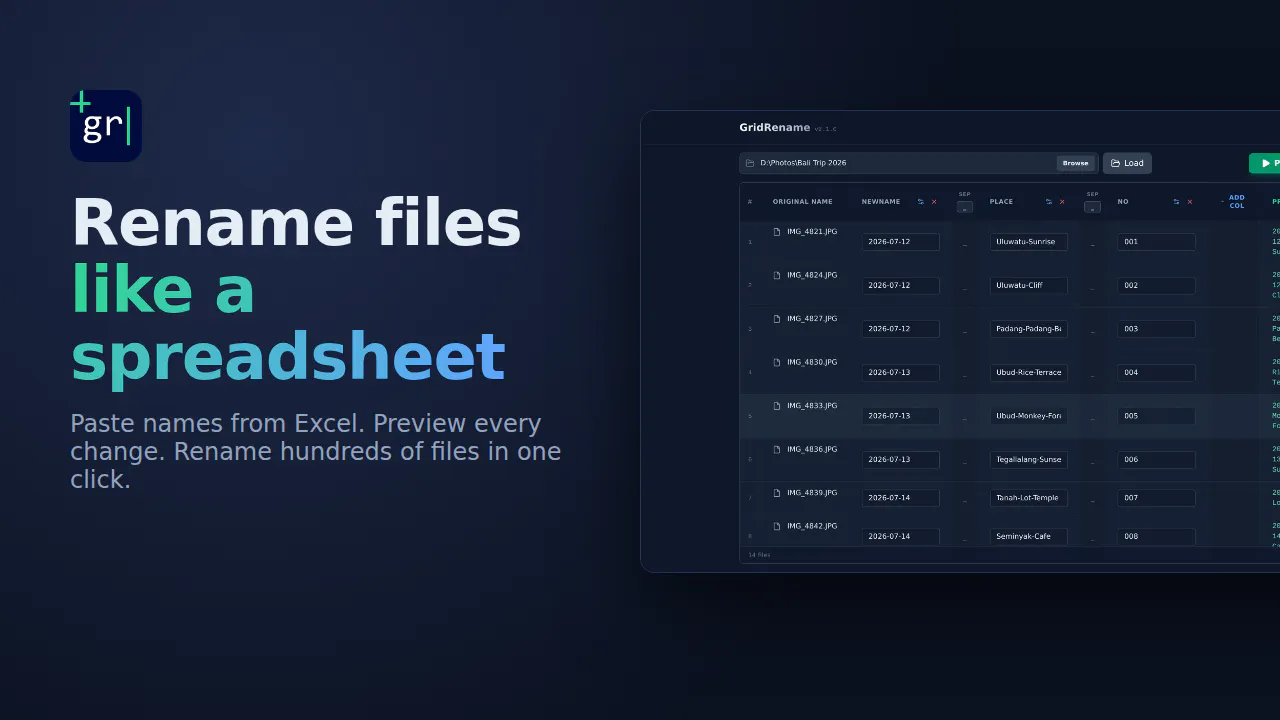Click the IMG_4833.JPG file name
This screenshot has height=720, width=1280.
pos(812,406)
